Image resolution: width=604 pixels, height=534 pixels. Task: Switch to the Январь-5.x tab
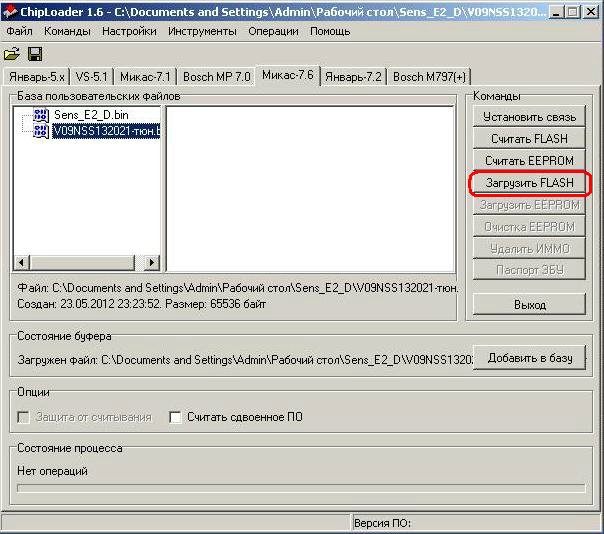point(36,77)
